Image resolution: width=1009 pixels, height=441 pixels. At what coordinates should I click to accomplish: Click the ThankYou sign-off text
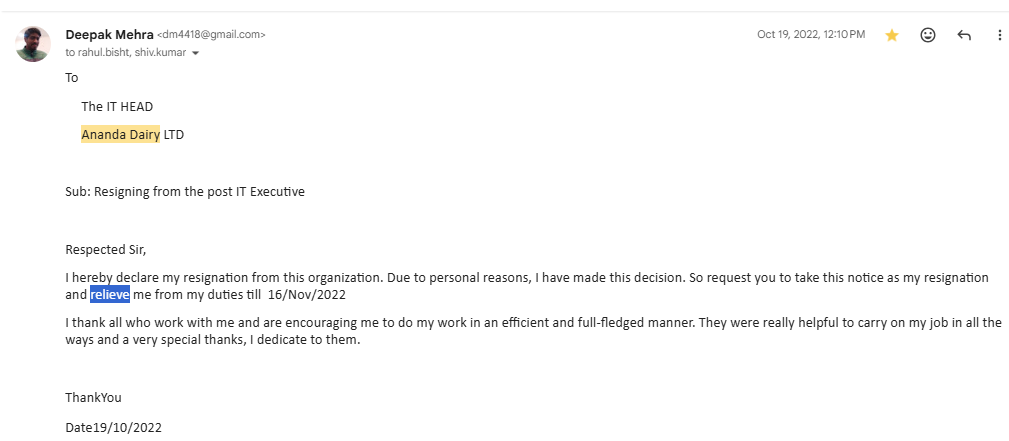point(93,397)
